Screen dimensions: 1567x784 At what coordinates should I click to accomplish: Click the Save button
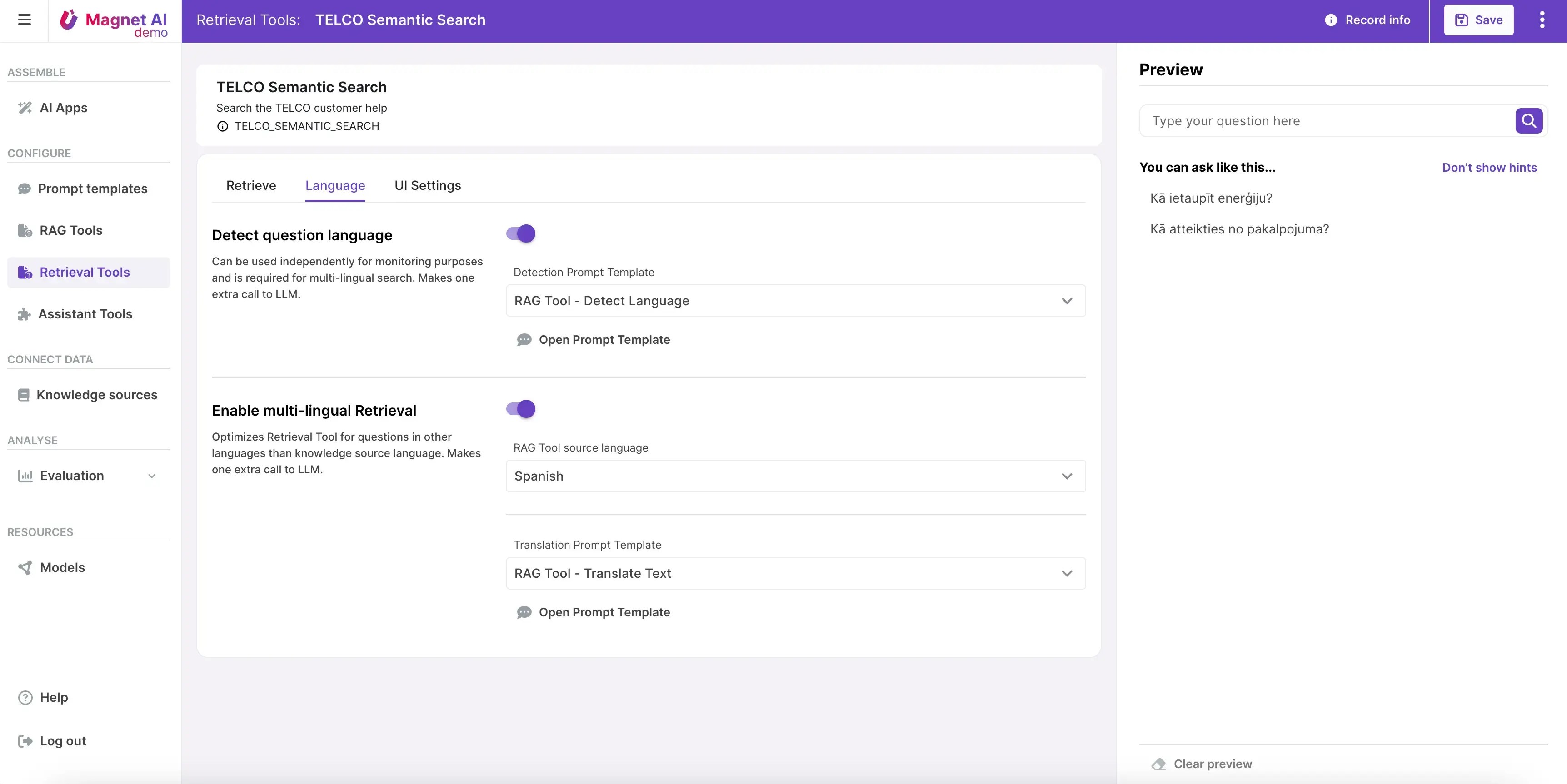click(x=1478, y=20)
